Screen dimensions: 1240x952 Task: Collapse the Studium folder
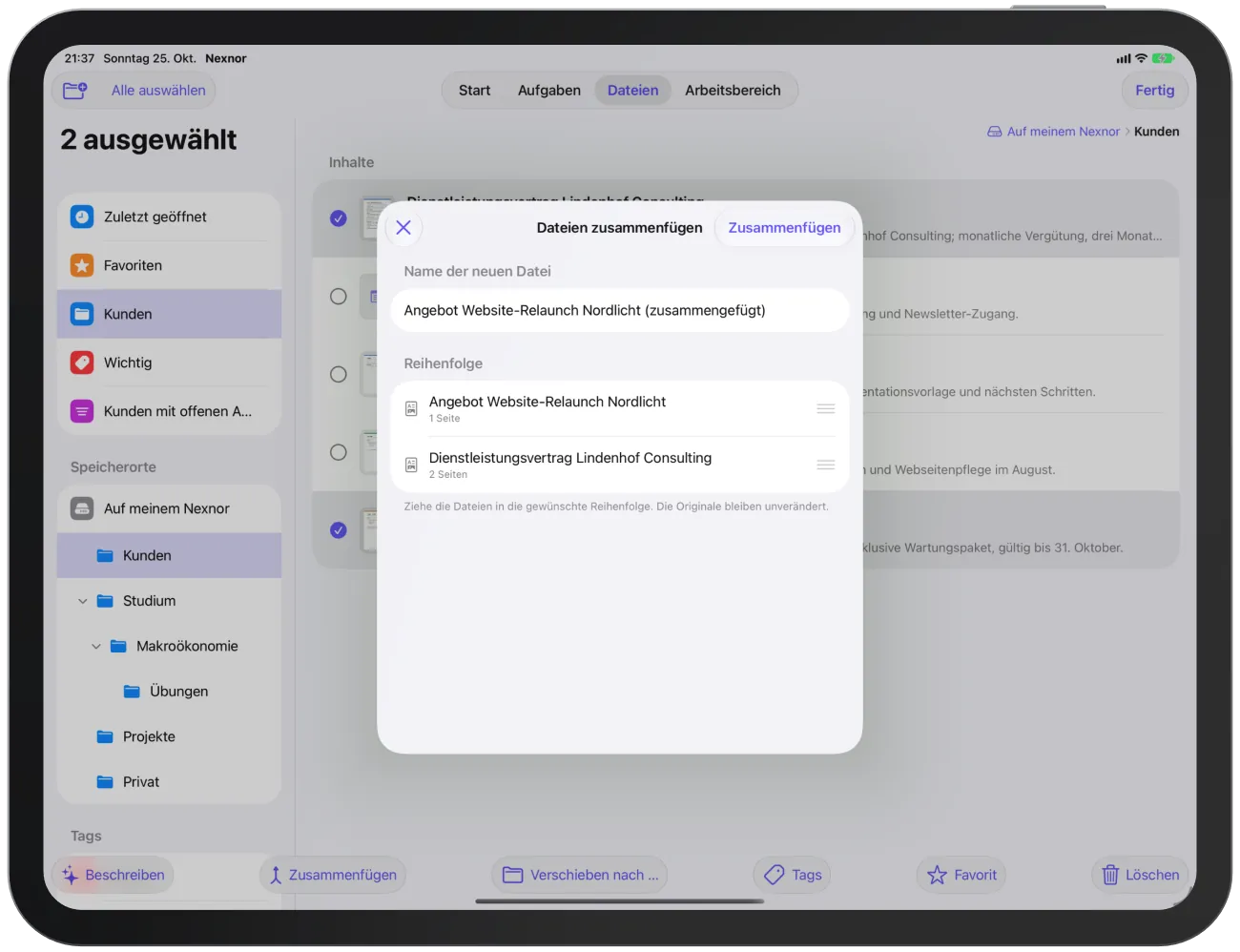(83, 601)
